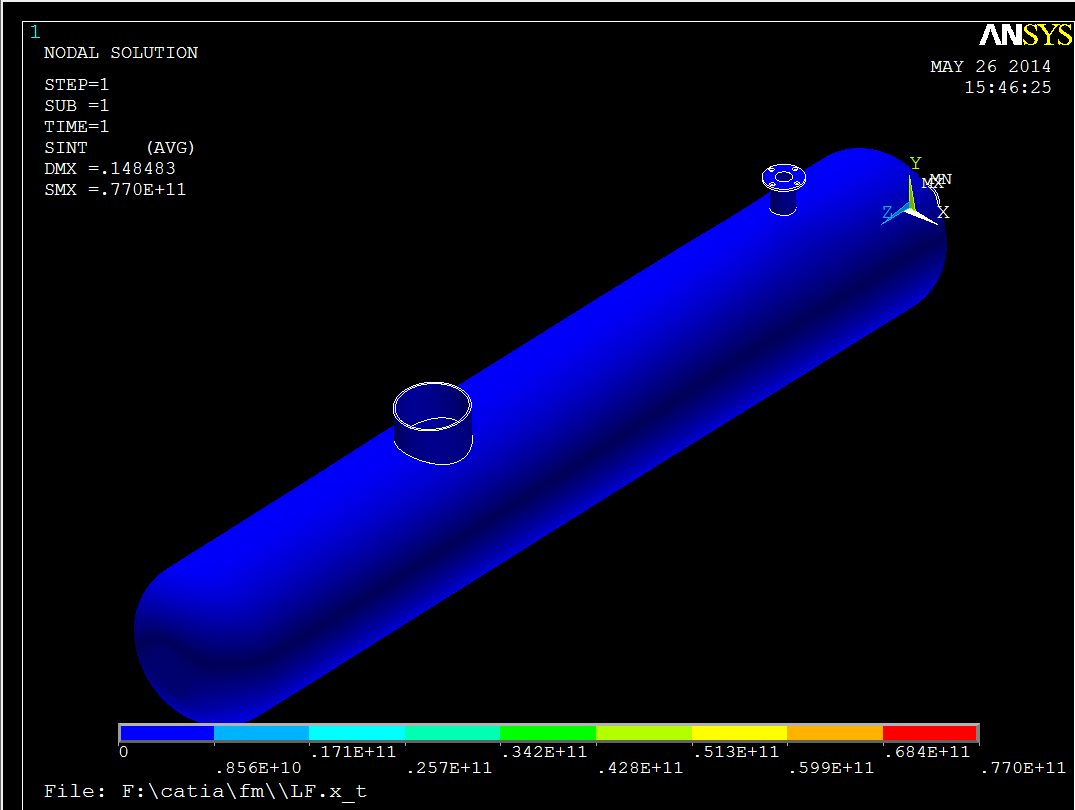Click the window number 1 label
This screenshot has width=1075, height=810.
pyautogui.click(x=35, y=32)
